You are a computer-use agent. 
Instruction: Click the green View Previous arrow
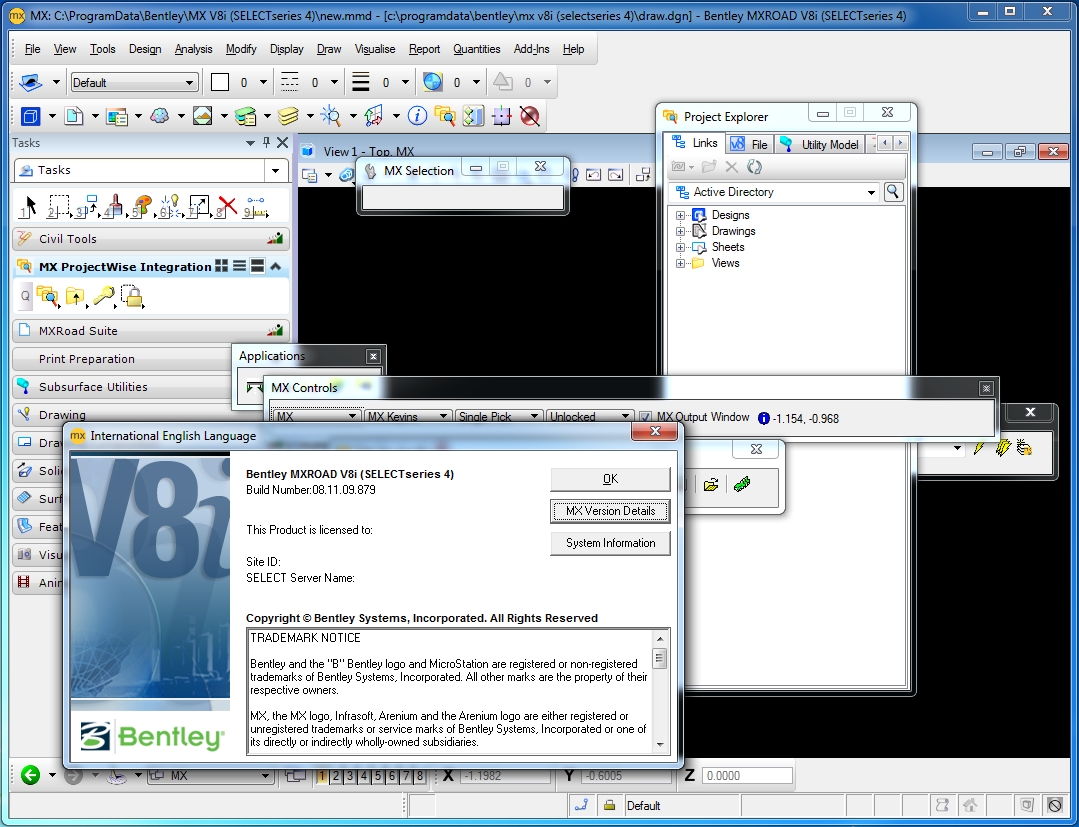pyautogui.click(x=30, y=775)
